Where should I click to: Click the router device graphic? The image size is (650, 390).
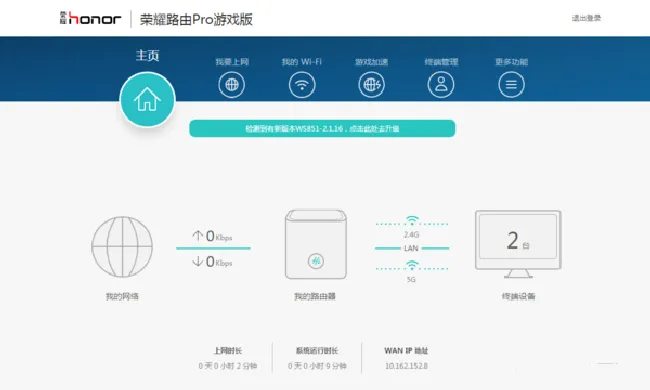(x=315, y=245)
